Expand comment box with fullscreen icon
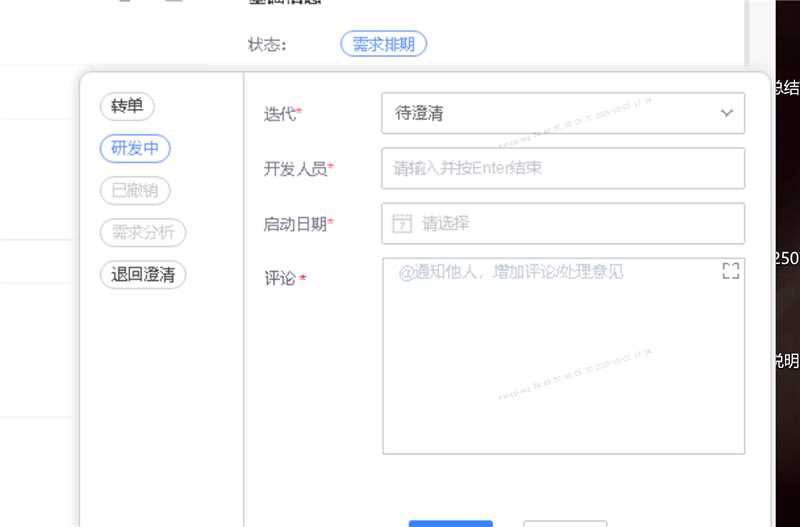Image resolution: width=800 pixels, height=527 pixels. tap(731, 271)
